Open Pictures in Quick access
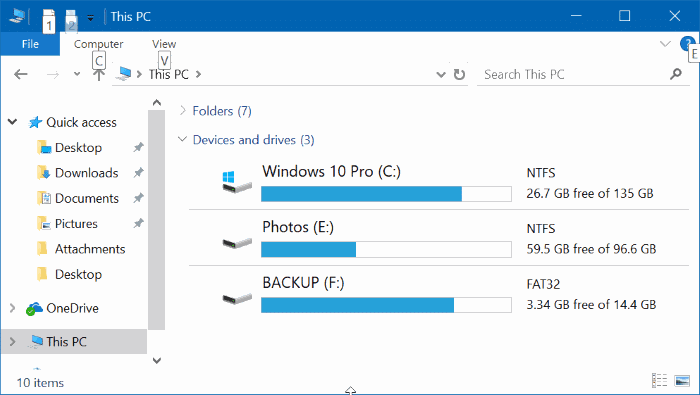 [76, 224]
